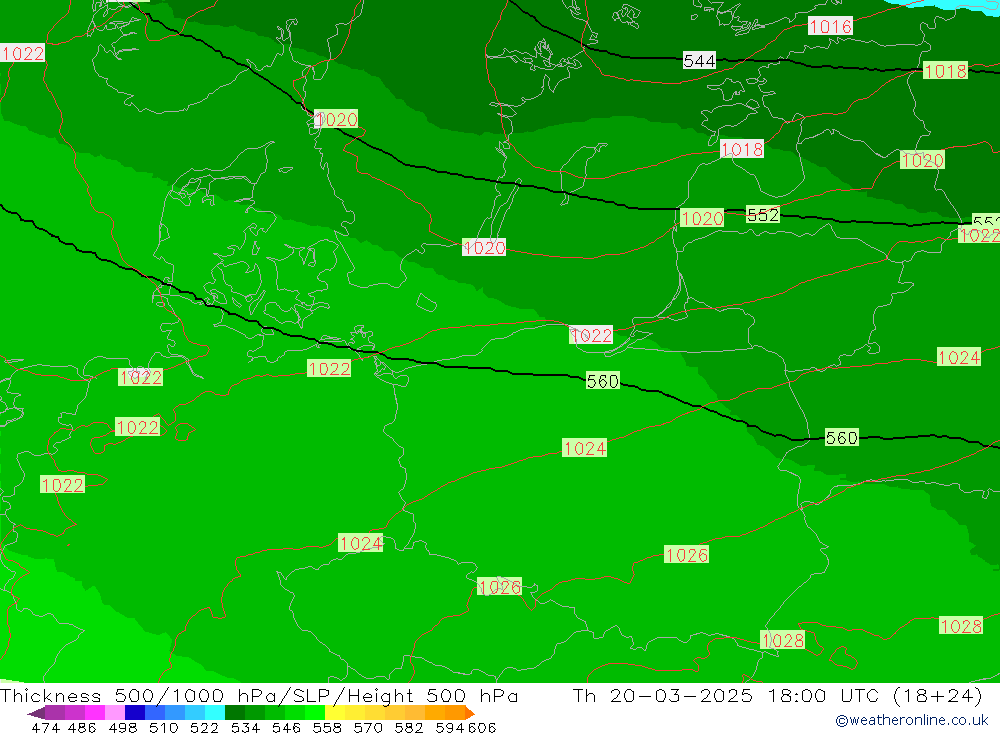The width and height of the screenshot is (1000, 733).
Task: Click the 1016 pressure label
Action: click(830, 26)
